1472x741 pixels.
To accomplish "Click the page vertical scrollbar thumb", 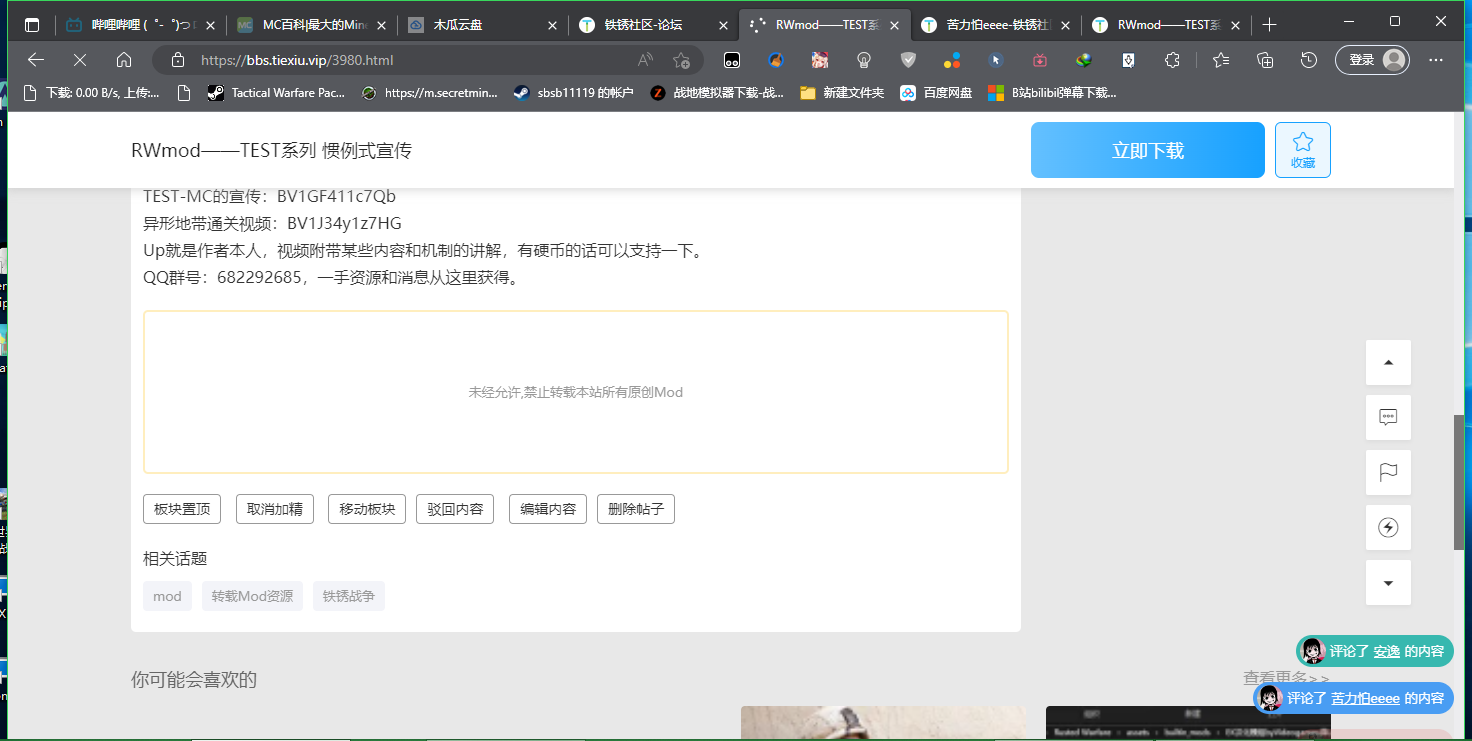I will 1458,480.
